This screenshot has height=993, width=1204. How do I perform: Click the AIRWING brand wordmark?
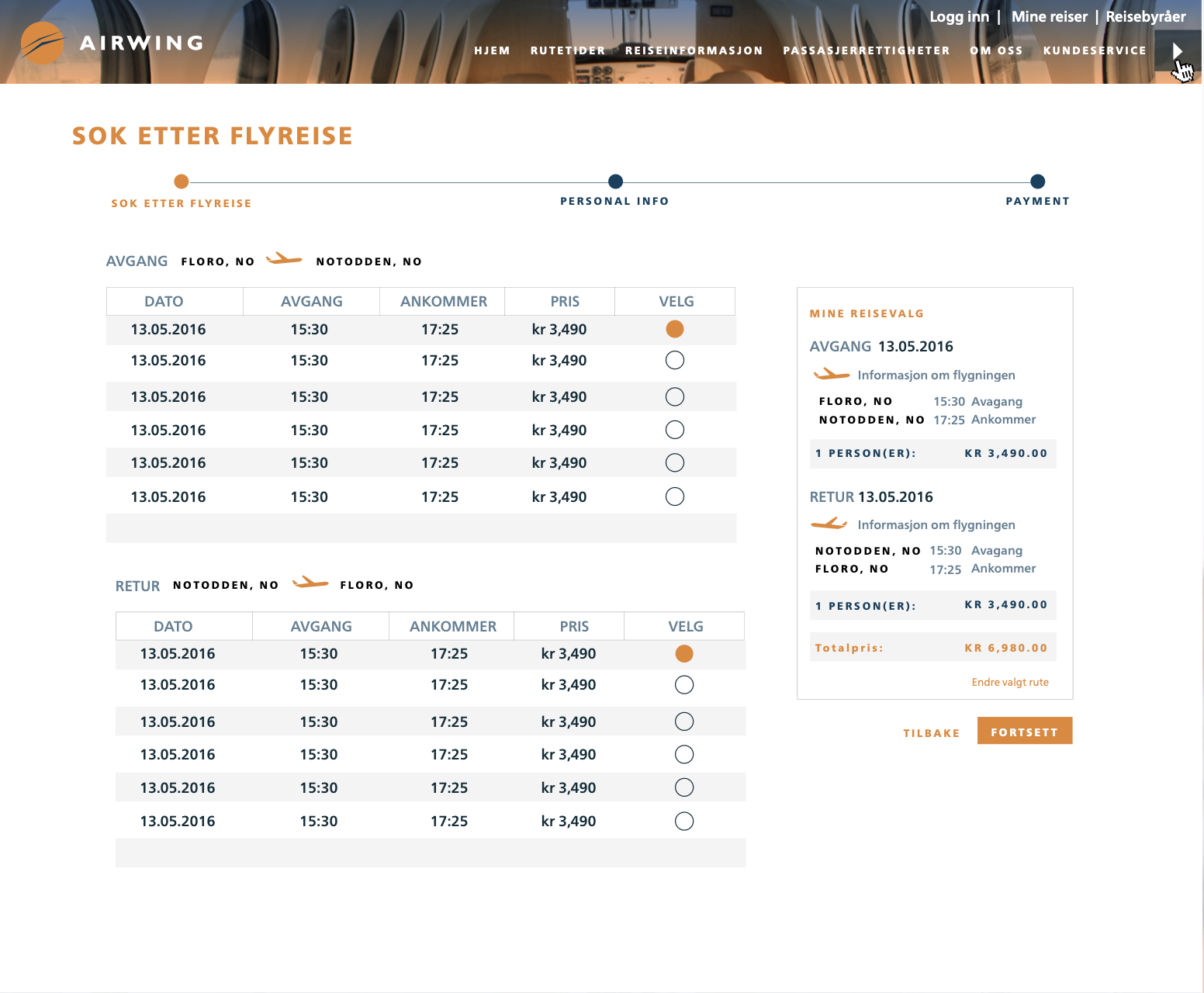pyautogui.click(x=142, y=43)
